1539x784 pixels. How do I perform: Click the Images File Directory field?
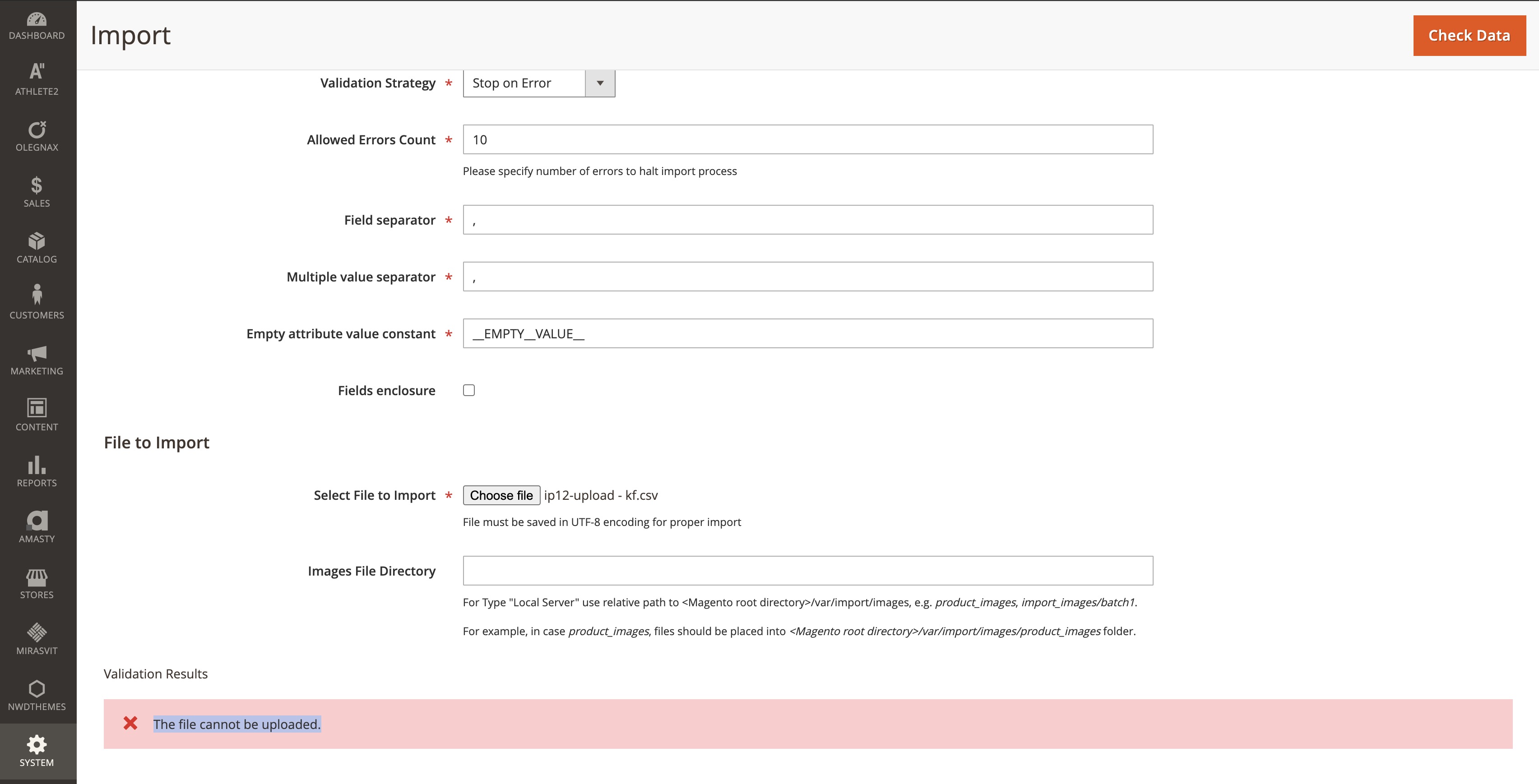pos(807,571)
